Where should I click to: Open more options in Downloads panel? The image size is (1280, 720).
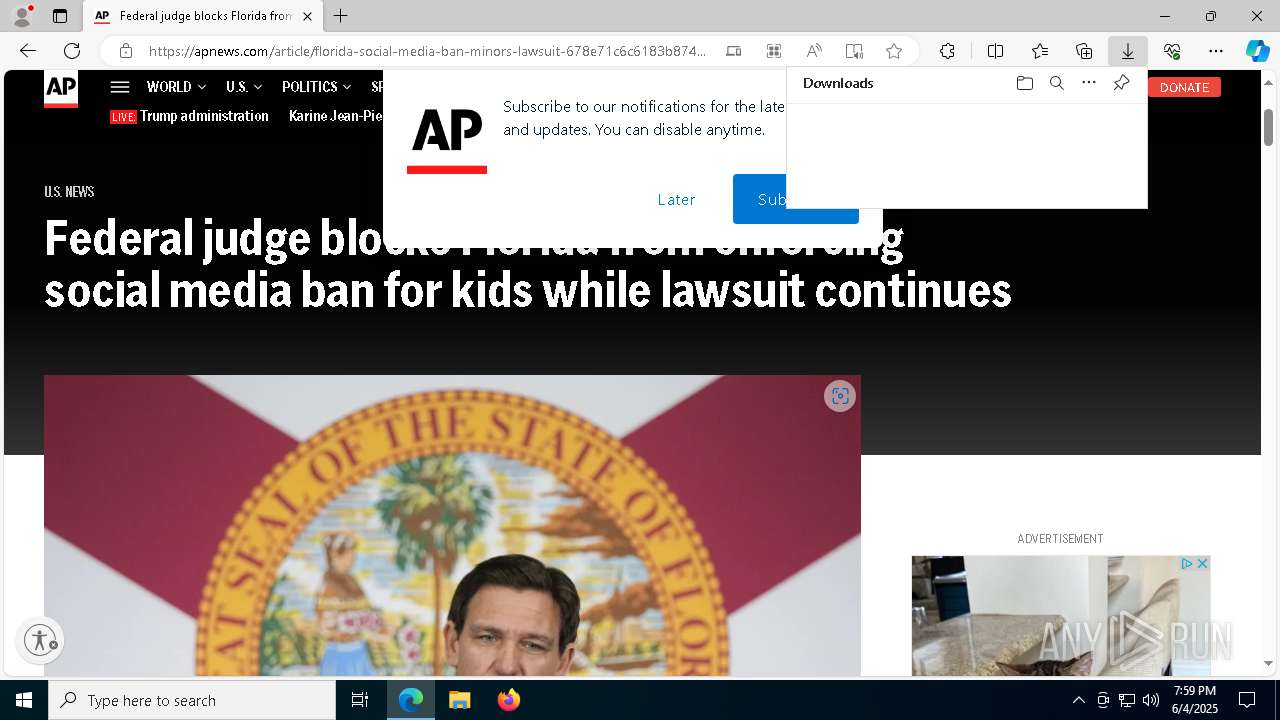pos(1089,83)
